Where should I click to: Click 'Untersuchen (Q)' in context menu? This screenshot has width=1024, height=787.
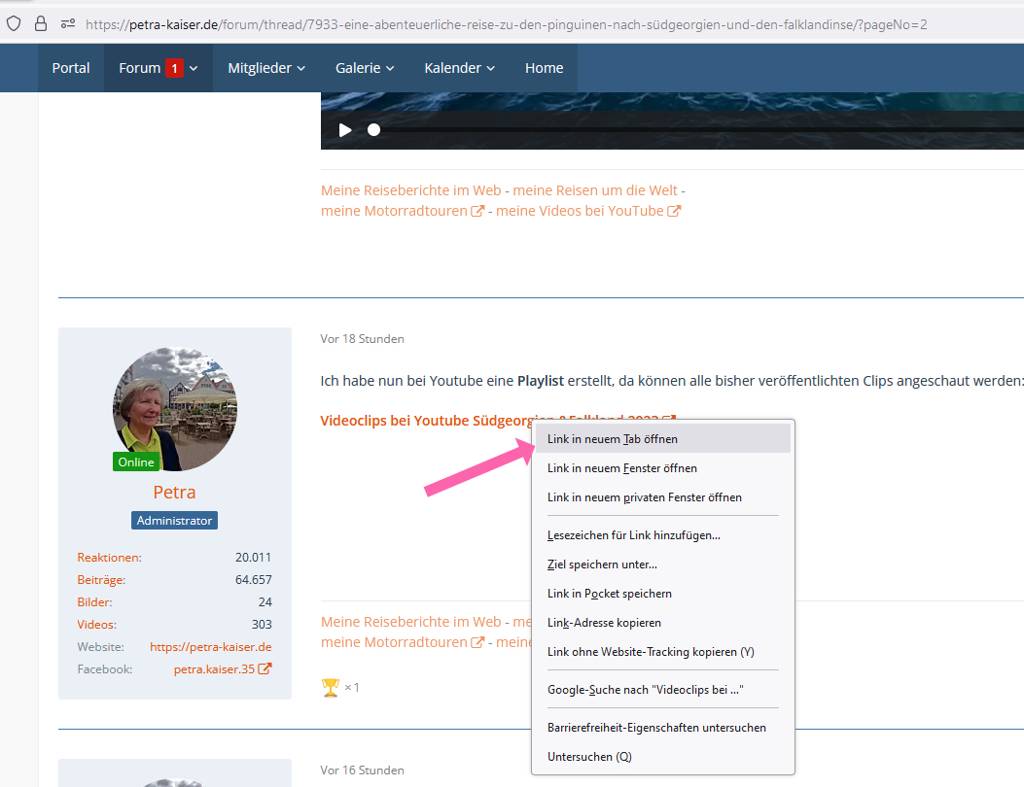589,757
